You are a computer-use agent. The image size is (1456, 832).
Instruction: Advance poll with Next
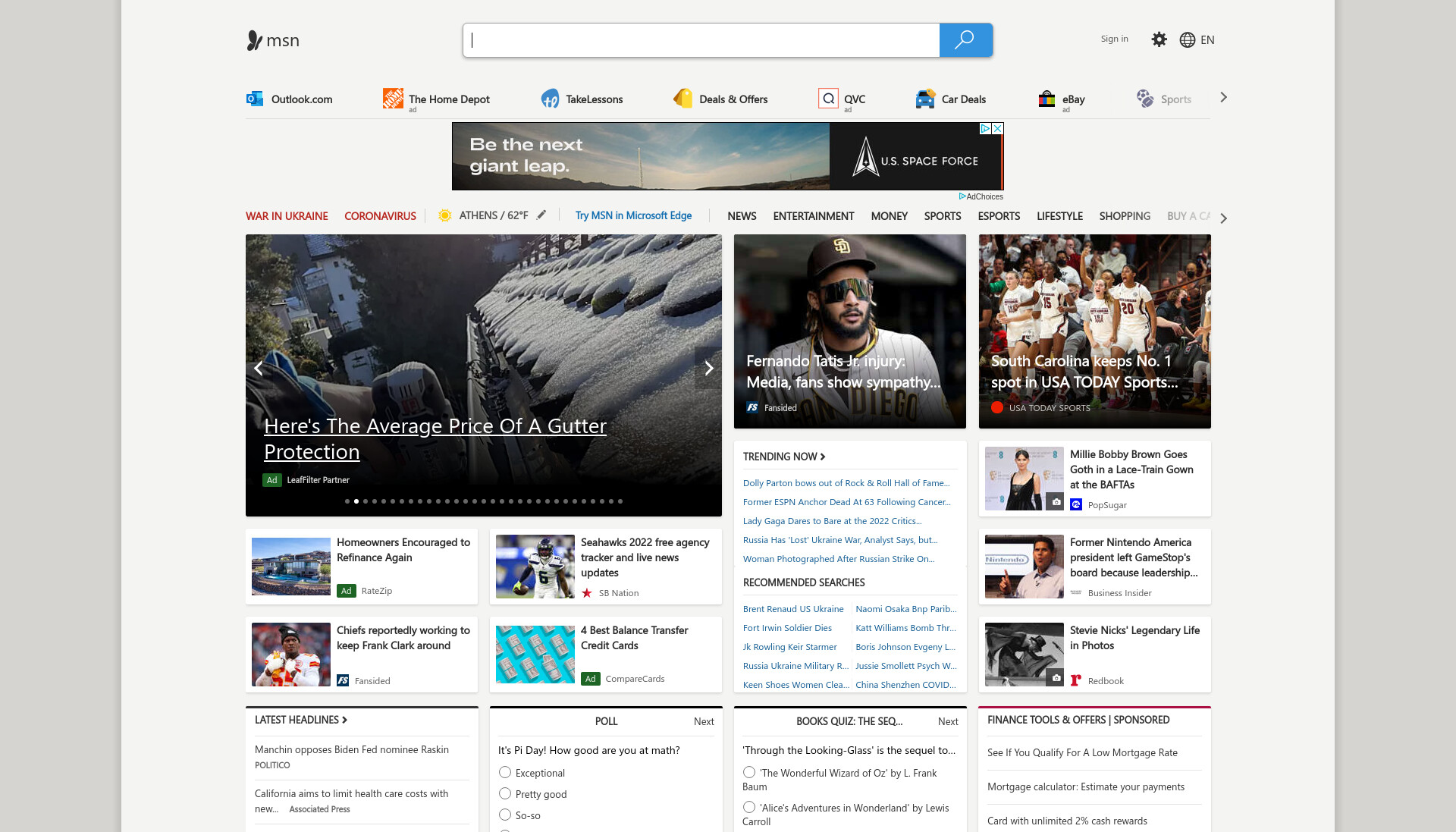click(x=704, y=721)
